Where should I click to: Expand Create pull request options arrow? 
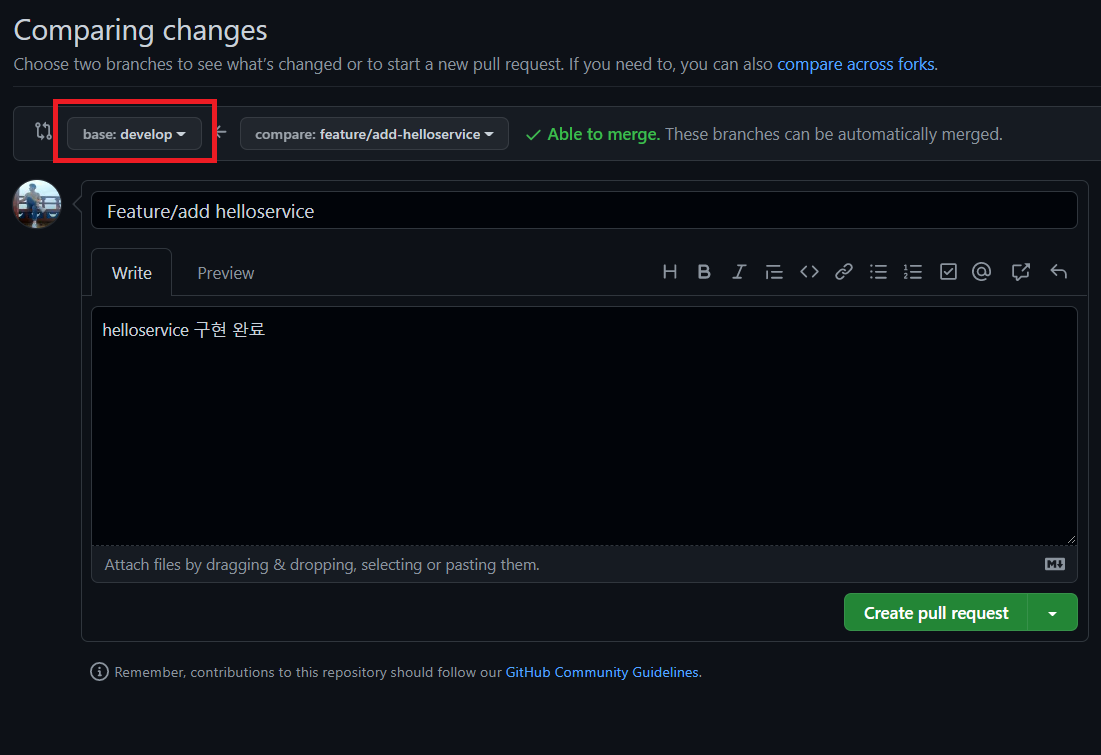click(x=1052, y=612)
